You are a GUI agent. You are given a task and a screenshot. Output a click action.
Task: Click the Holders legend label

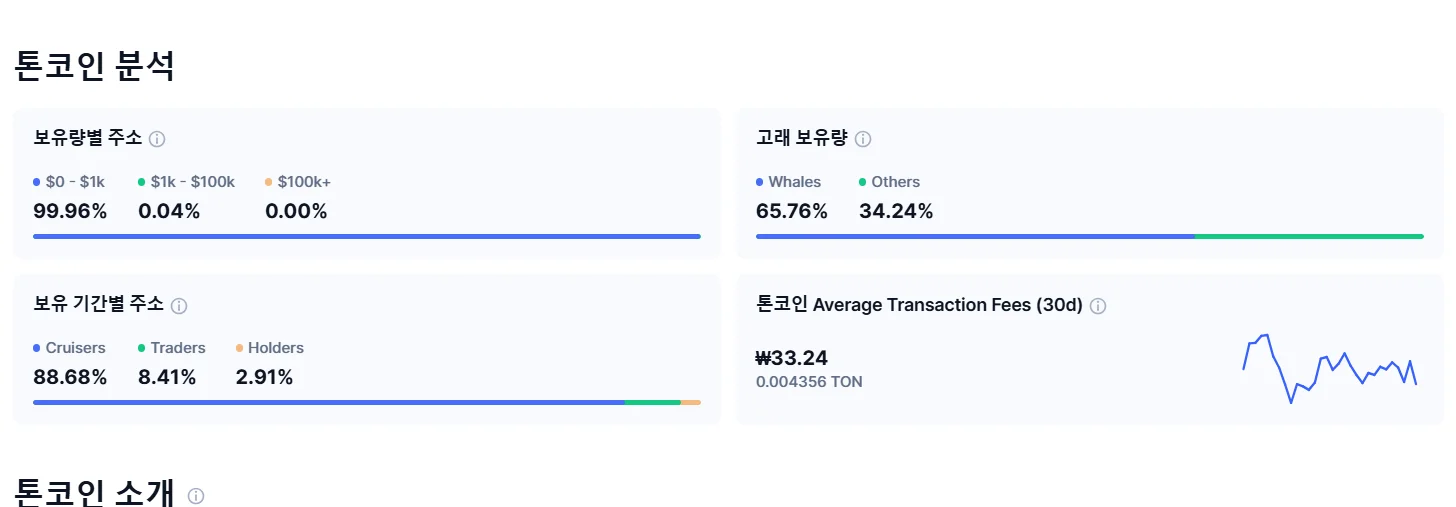point(275,348)
